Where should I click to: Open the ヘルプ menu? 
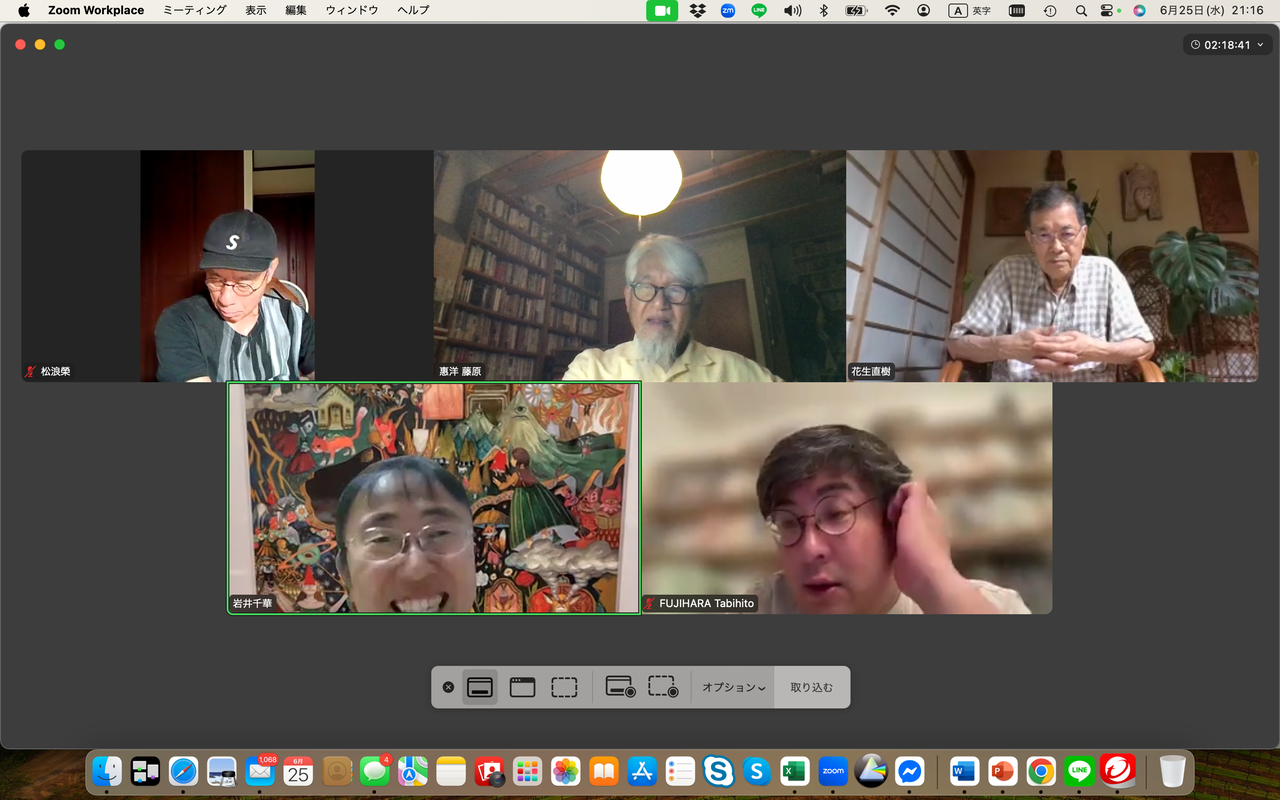click(x=413, y=10)
